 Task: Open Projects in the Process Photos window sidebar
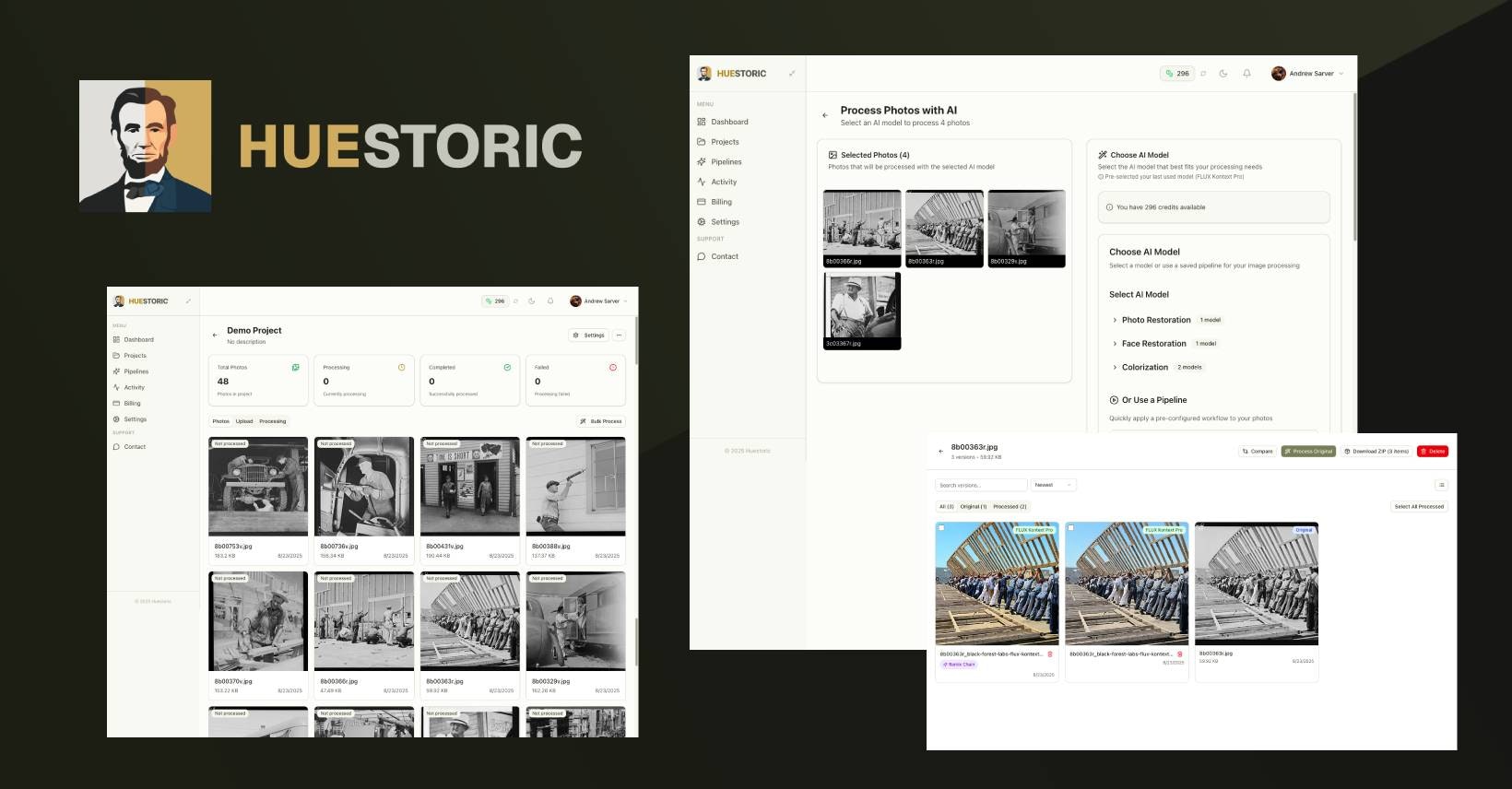click(x=719, y=142)
